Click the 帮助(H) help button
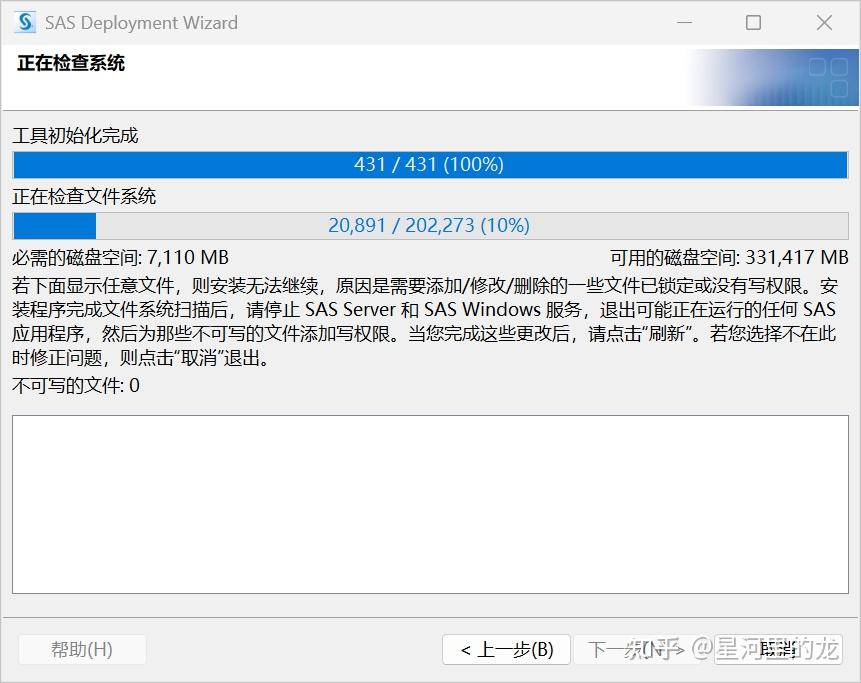861x683 pixels. (82, 649)
